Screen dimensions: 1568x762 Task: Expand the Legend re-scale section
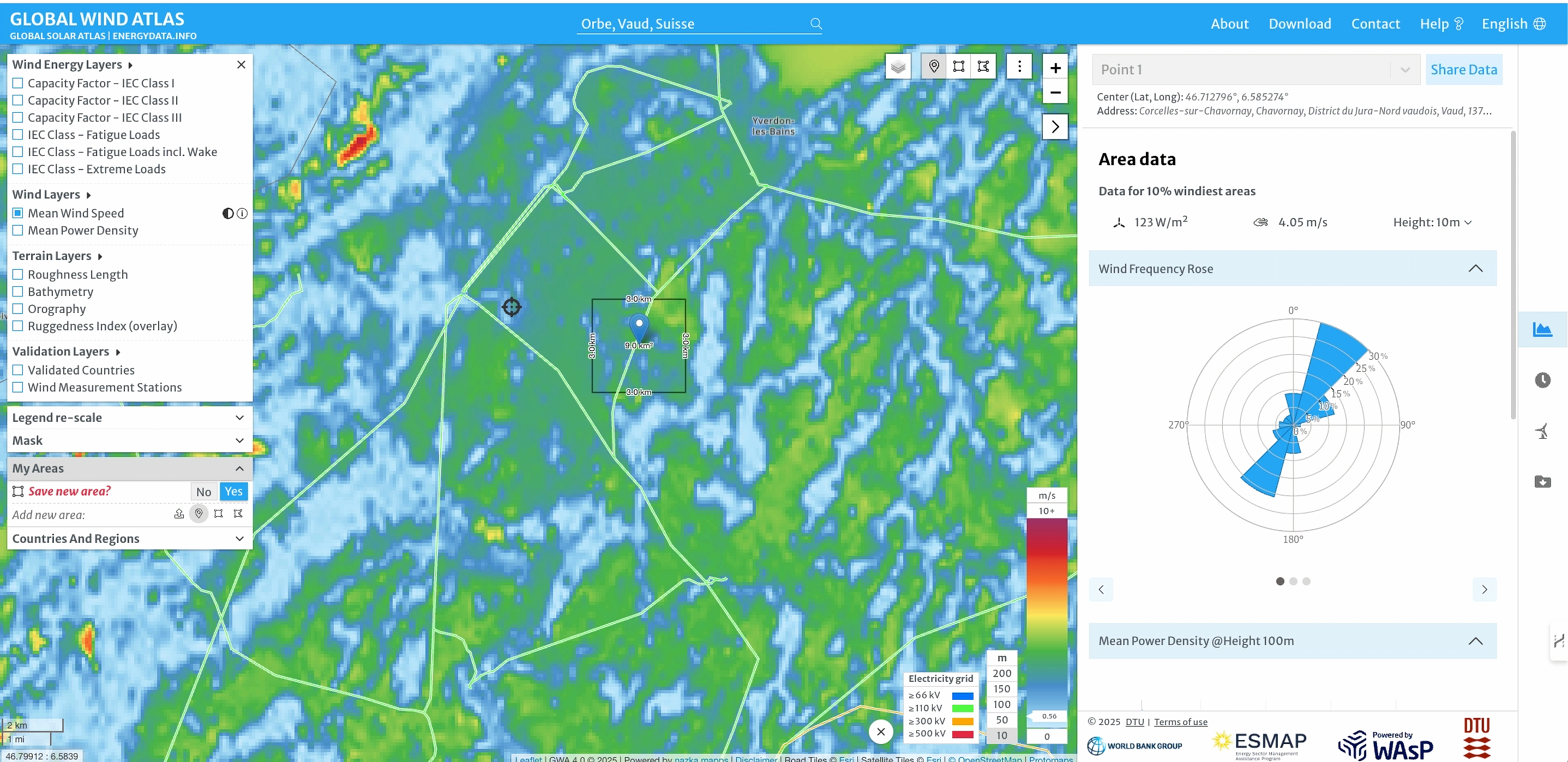128,418
